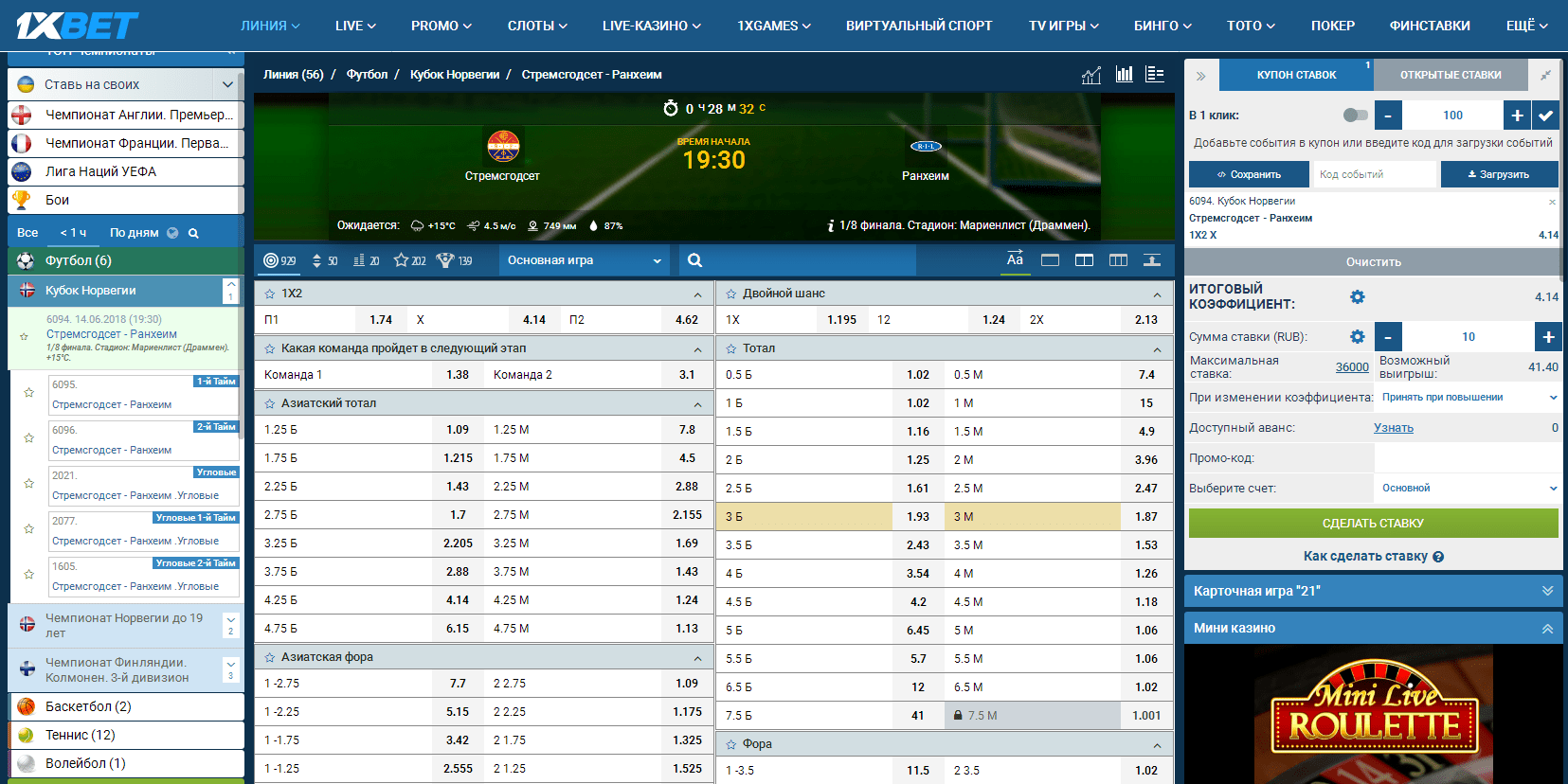Collapse the 'Азиатская фора' market section
Screen dimensions: 1568x784
click(697, 658)
